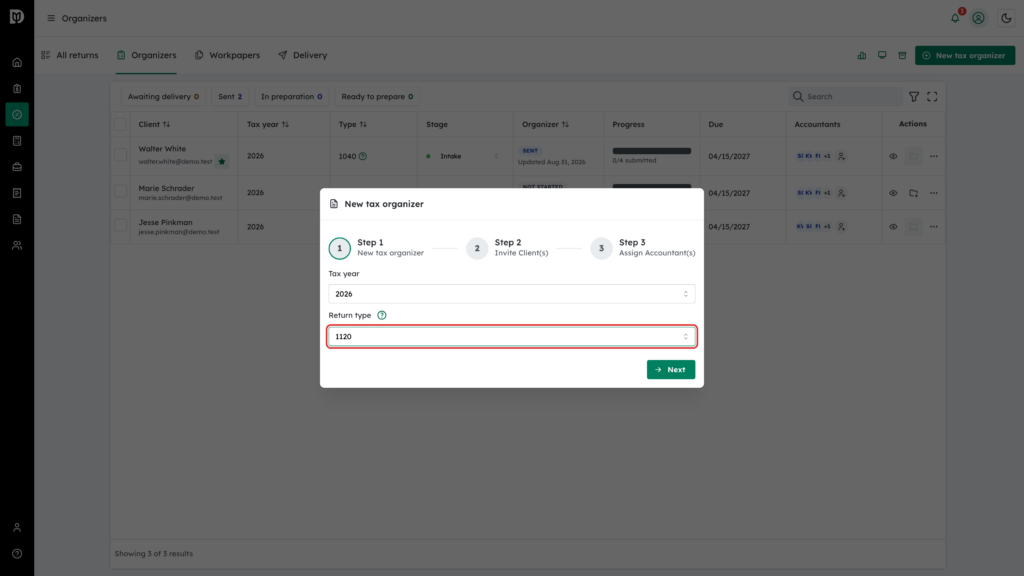
Task: Click the Next button in the dialog
Action: (671, 370)
